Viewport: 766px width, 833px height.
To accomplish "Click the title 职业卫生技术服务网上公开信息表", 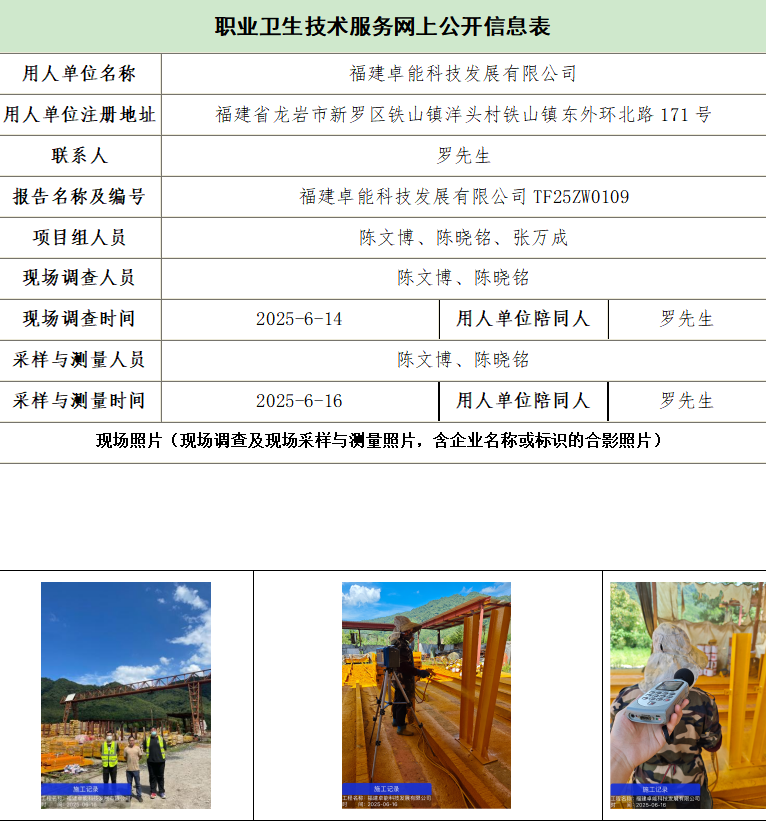I will coord(382,26).
